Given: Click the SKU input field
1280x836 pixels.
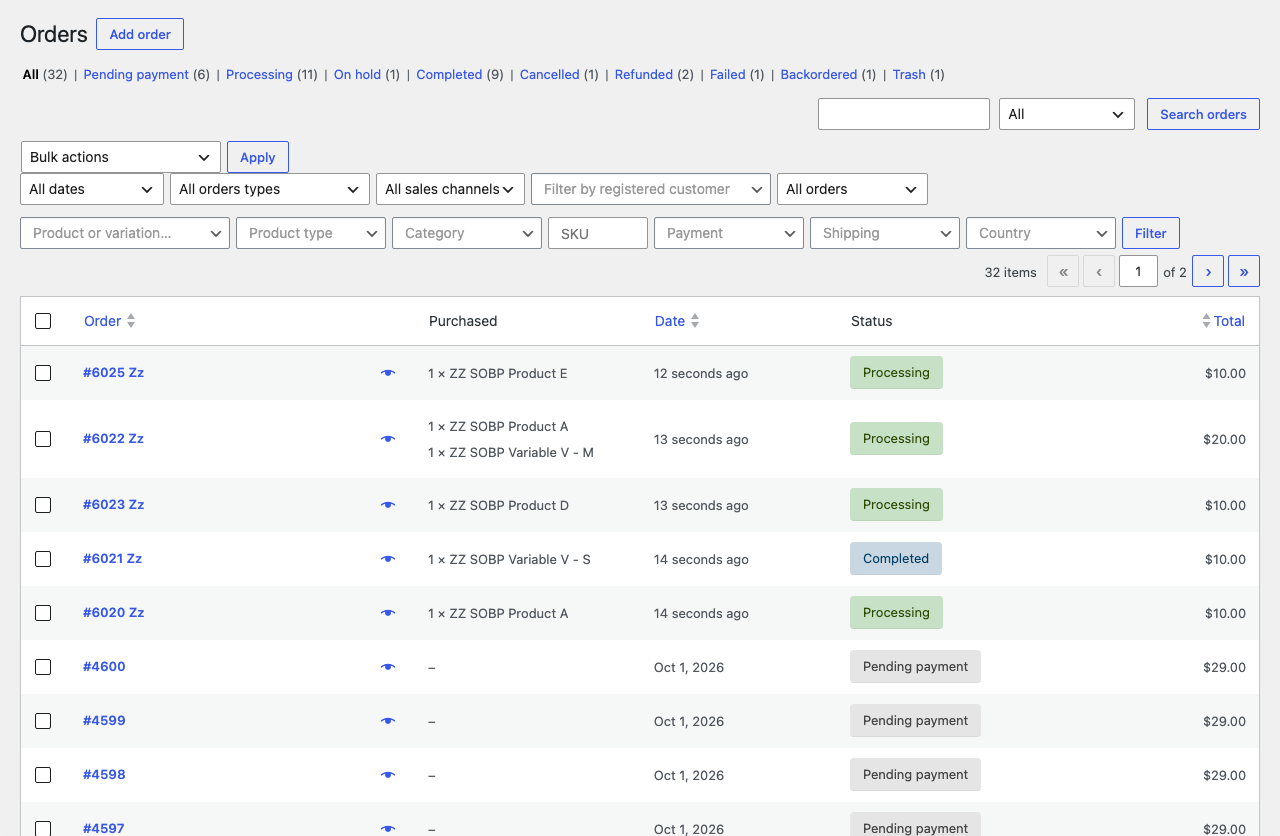Looking at the screenshot, I should point(598,233).
